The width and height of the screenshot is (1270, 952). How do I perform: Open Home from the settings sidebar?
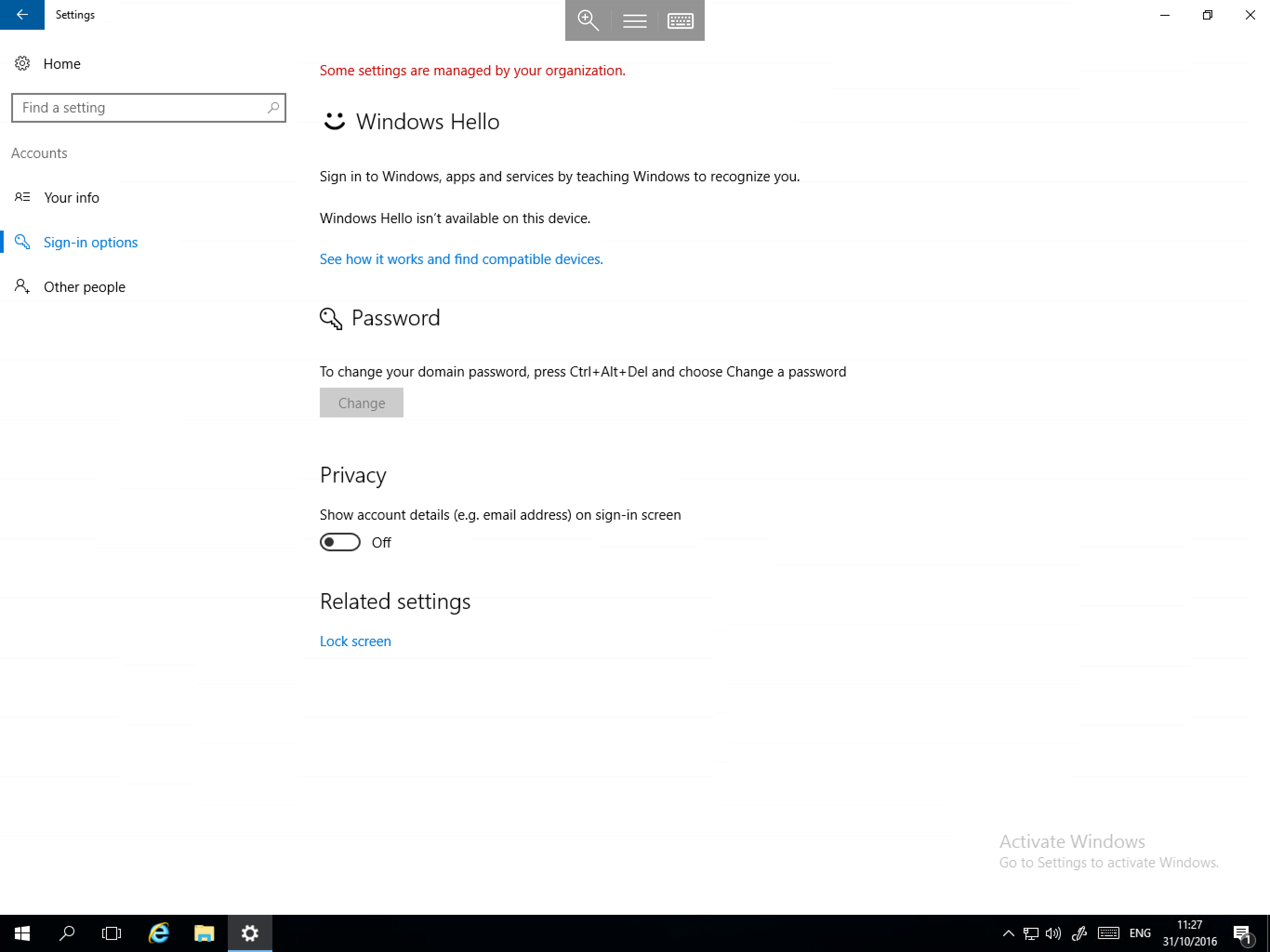[61, 64]
